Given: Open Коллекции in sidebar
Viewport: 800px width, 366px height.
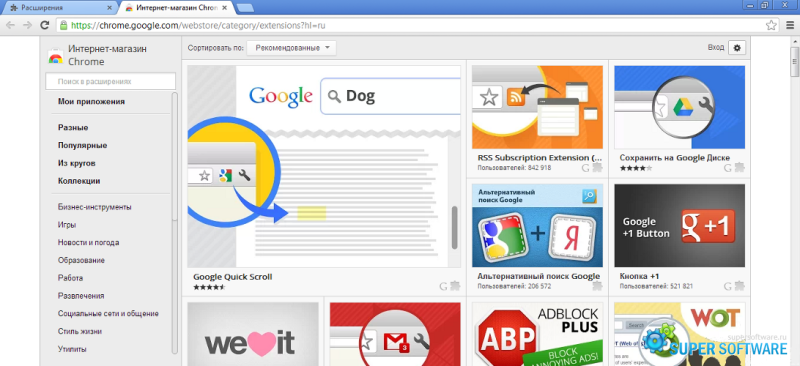Looking at the screenshot, I should [79, 181].
